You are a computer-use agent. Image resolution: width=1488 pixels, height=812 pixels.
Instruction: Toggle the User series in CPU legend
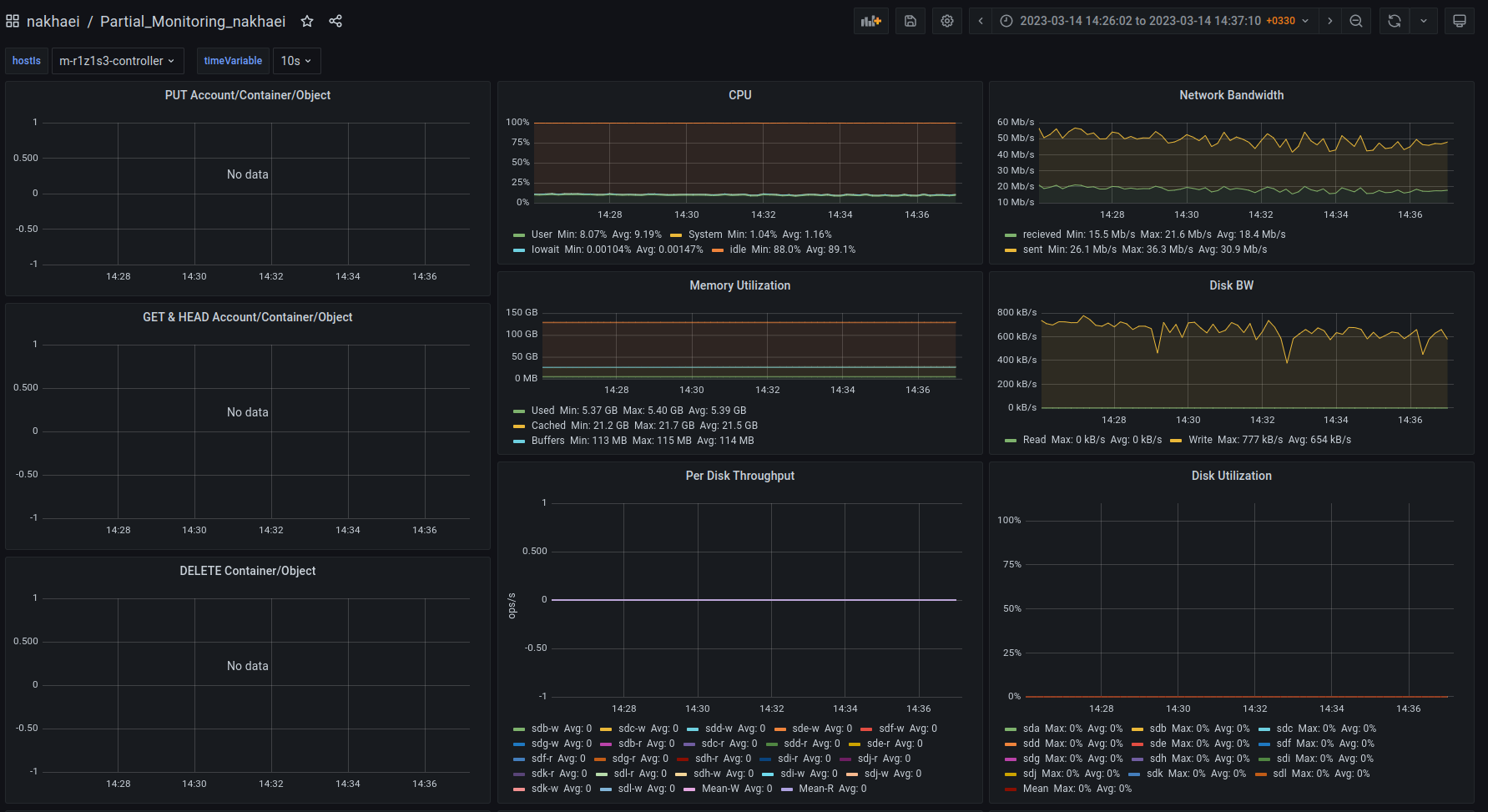click(542, 235)
